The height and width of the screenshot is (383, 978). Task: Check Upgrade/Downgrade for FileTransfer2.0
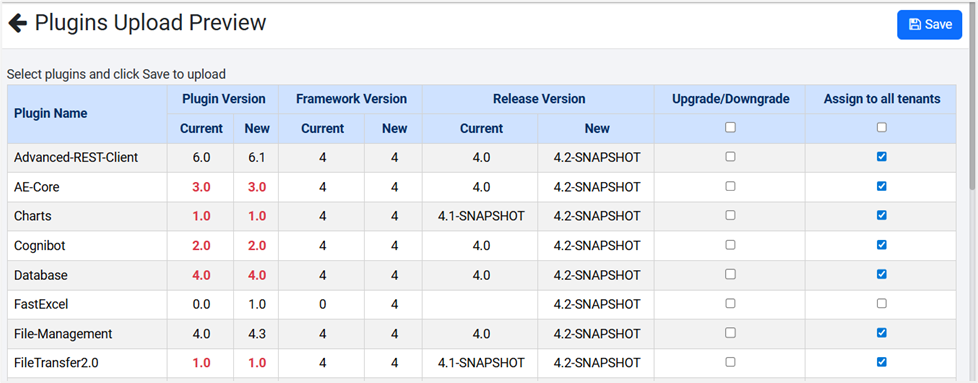[x=730, y=362]
